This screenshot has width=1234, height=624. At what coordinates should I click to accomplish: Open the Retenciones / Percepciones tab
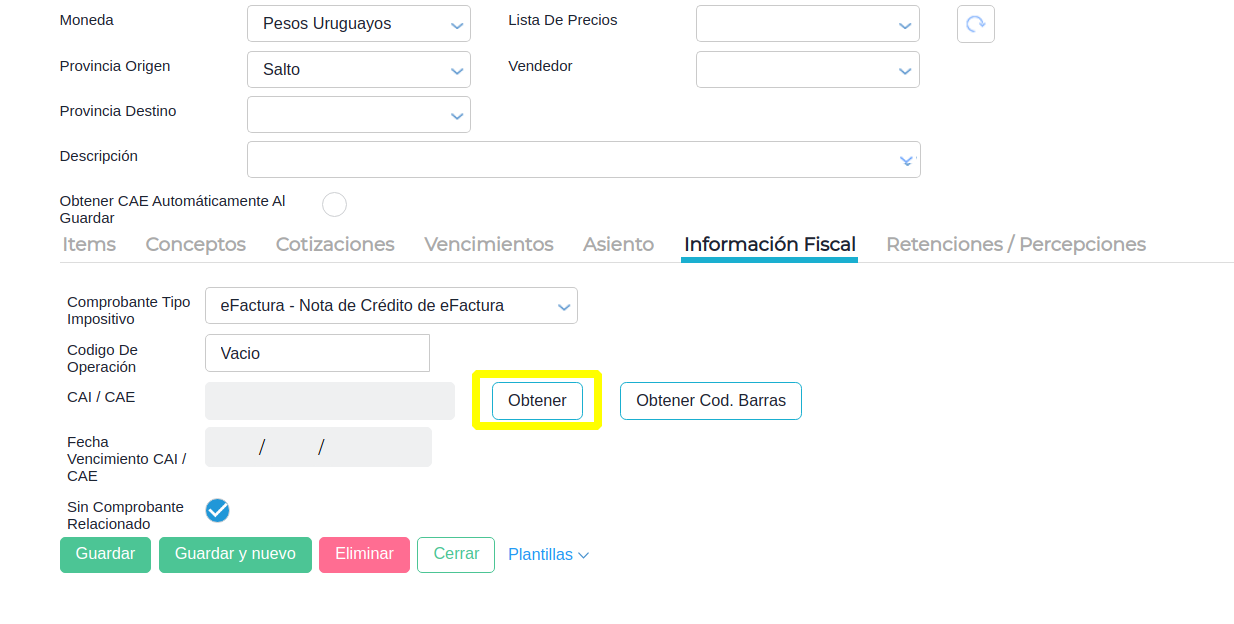[x=1016, y=244]
